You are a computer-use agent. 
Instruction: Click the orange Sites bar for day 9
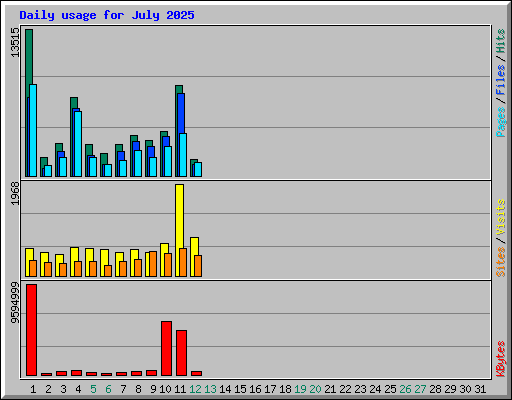tap(153, 264)
